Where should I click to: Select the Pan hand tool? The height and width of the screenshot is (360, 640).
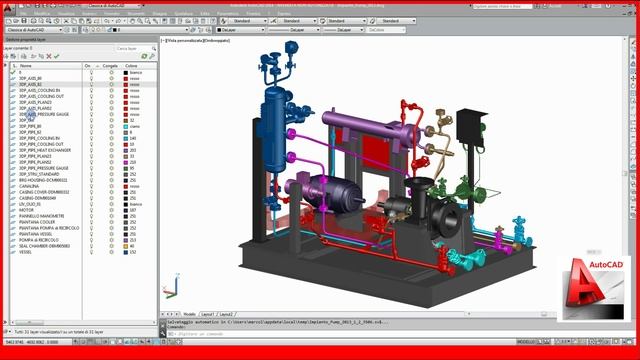click(x=132, y=21)
